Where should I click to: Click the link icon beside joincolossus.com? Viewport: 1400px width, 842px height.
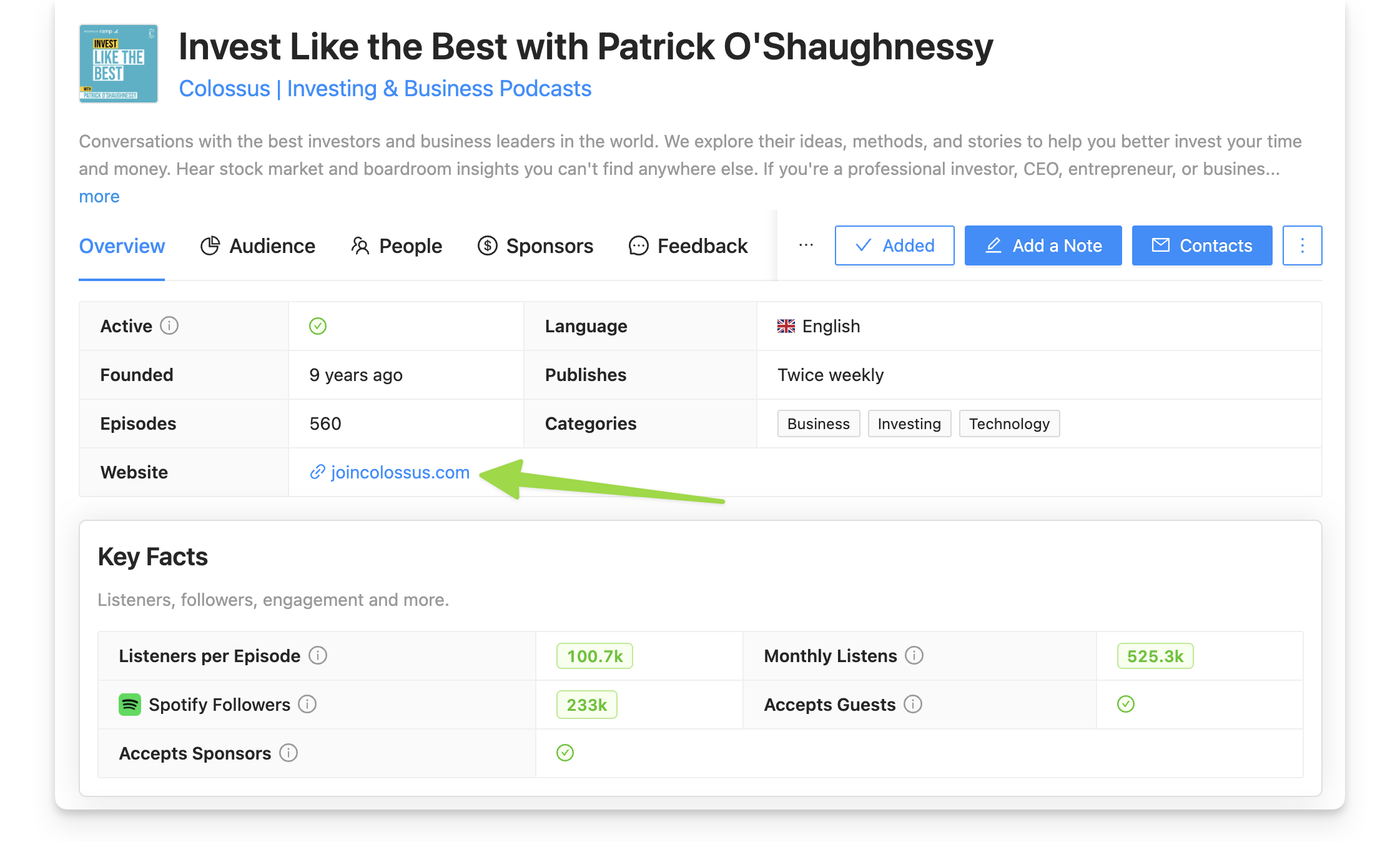(317, 472)
